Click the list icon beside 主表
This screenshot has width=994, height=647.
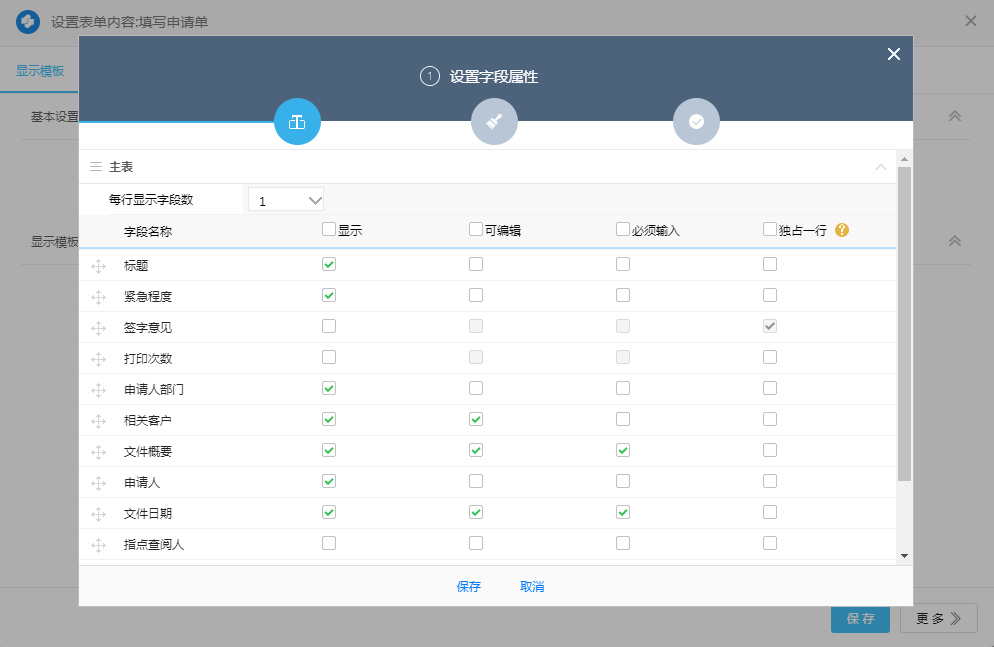(96, 167)
